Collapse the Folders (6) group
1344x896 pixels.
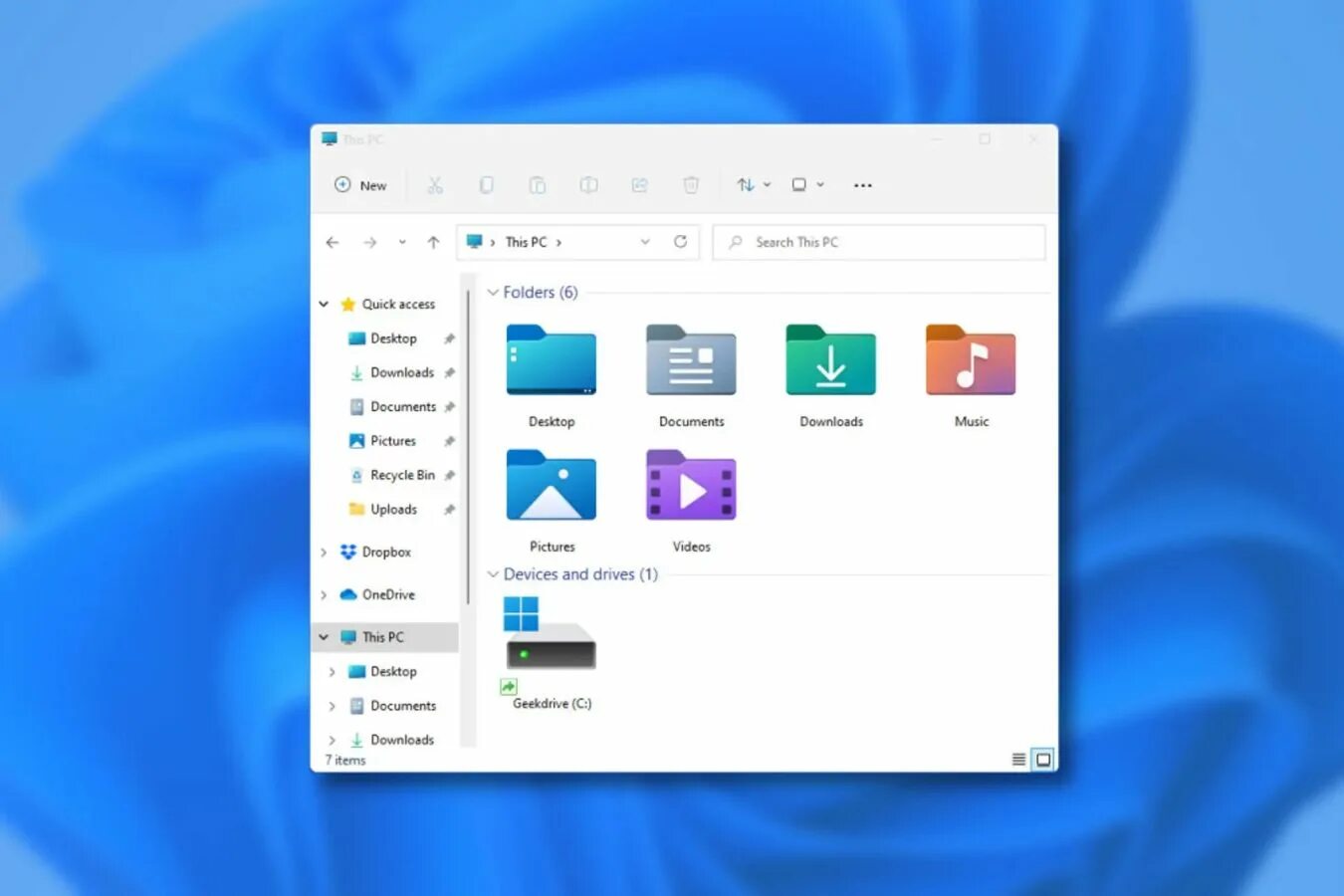click(x=493, y=293)
